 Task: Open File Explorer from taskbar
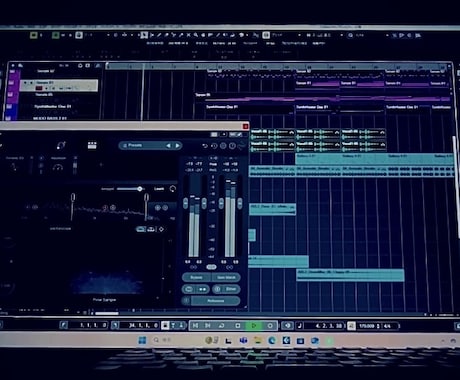[x=257, y=340]
